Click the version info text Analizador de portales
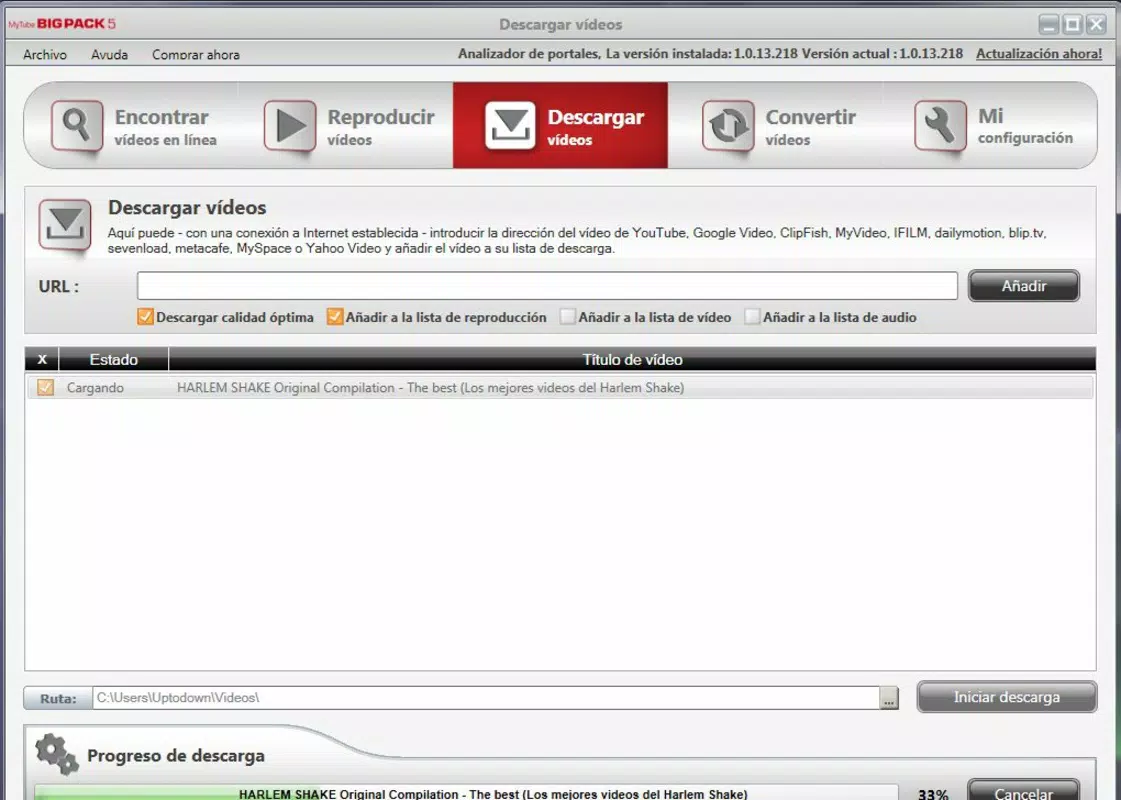1121x800 pixels. pos(710,54)
